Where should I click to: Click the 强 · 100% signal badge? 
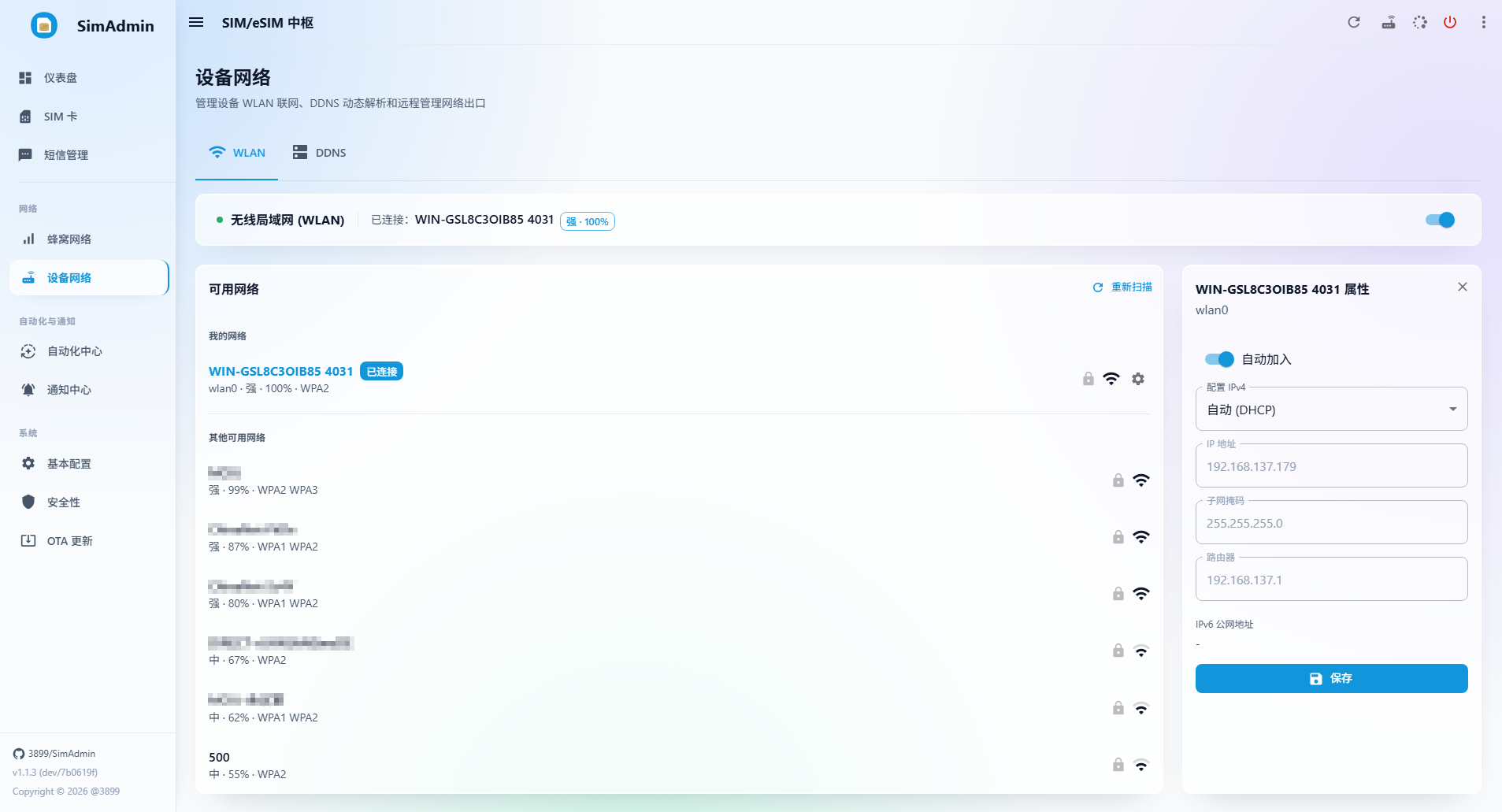coord(588,221)
